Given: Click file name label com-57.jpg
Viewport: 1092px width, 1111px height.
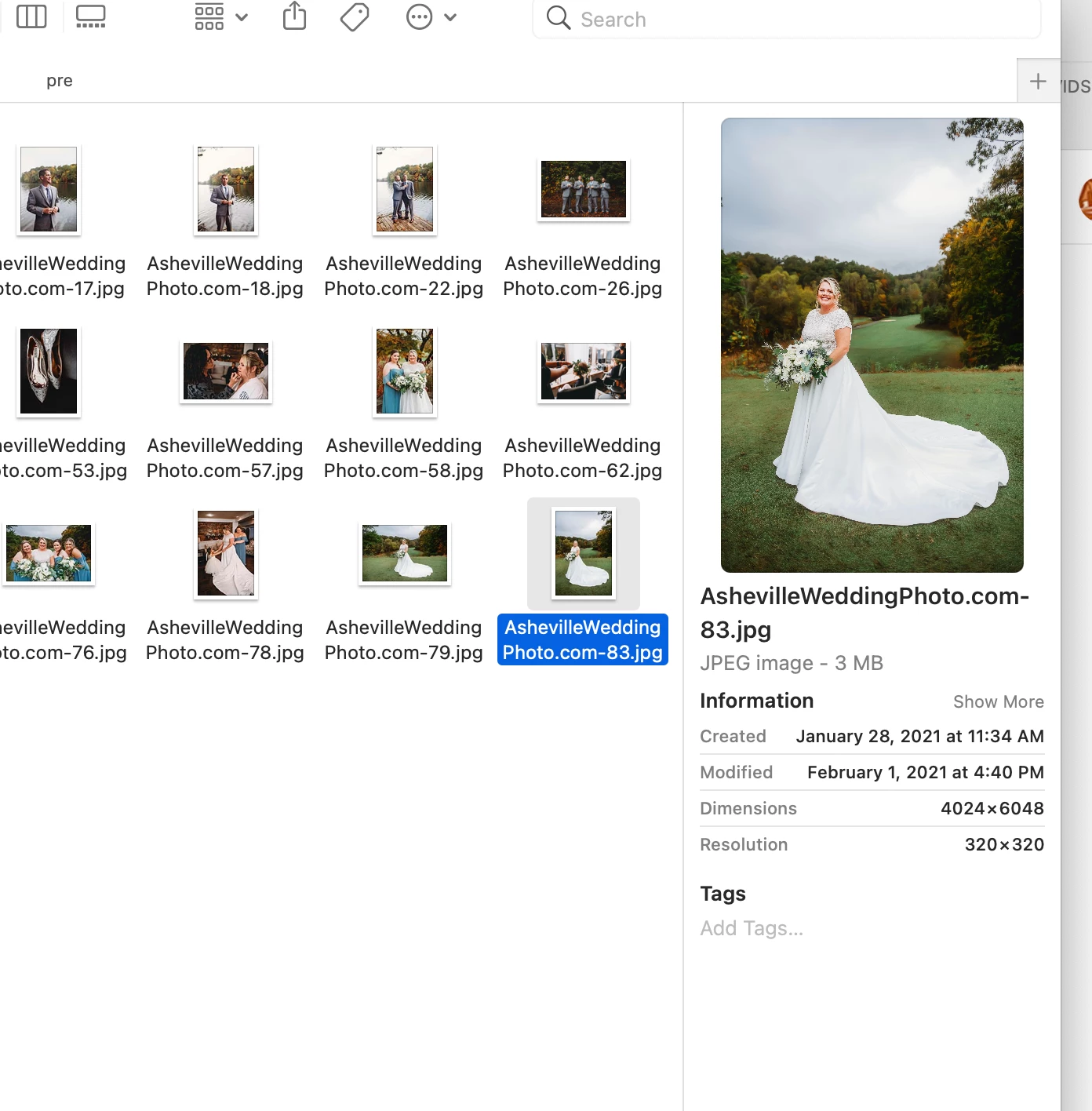Looking at the screenshot, I should click(225, 458).
